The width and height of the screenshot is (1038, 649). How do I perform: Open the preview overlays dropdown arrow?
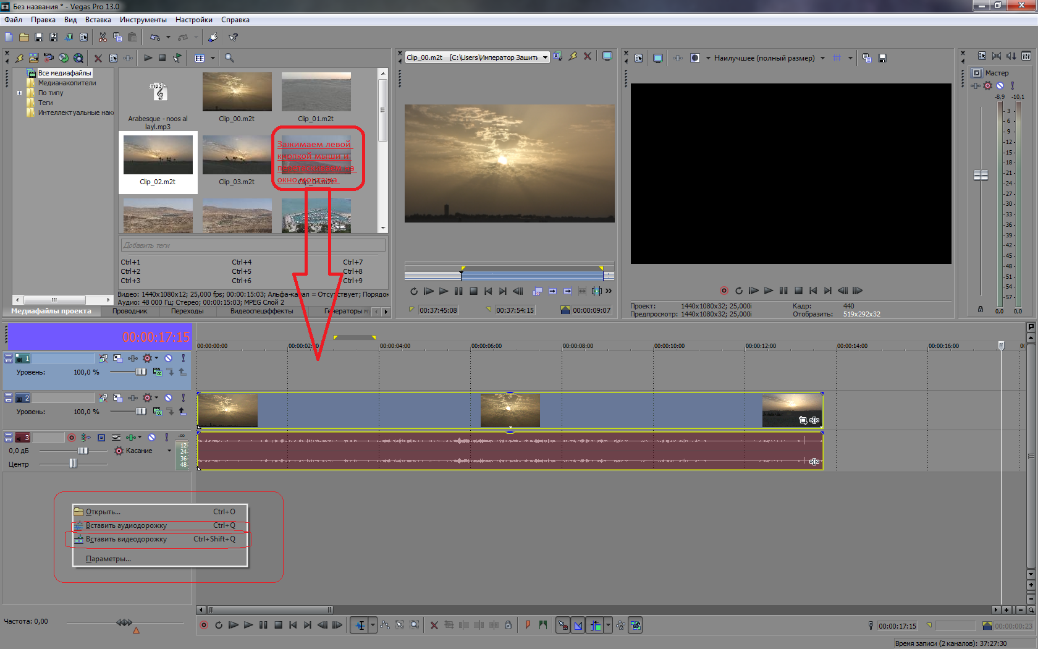[851, 58]
